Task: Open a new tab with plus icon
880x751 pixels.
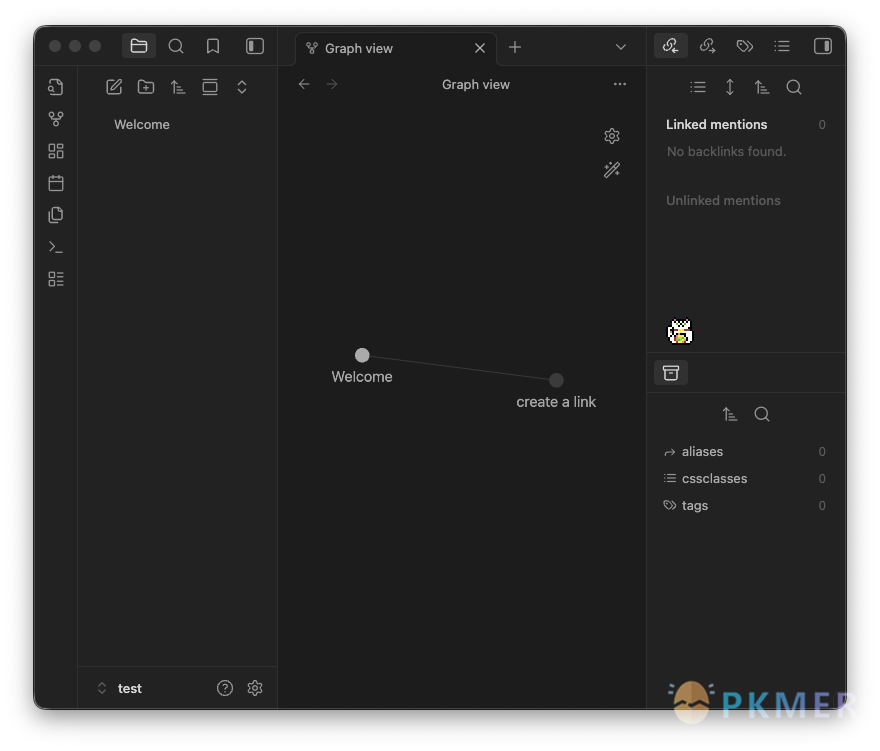Action: (515, 47)
